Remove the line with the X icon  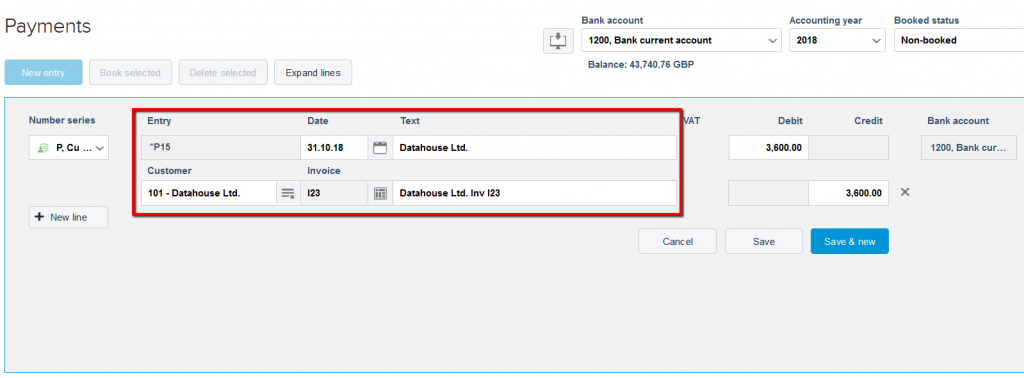905,192
